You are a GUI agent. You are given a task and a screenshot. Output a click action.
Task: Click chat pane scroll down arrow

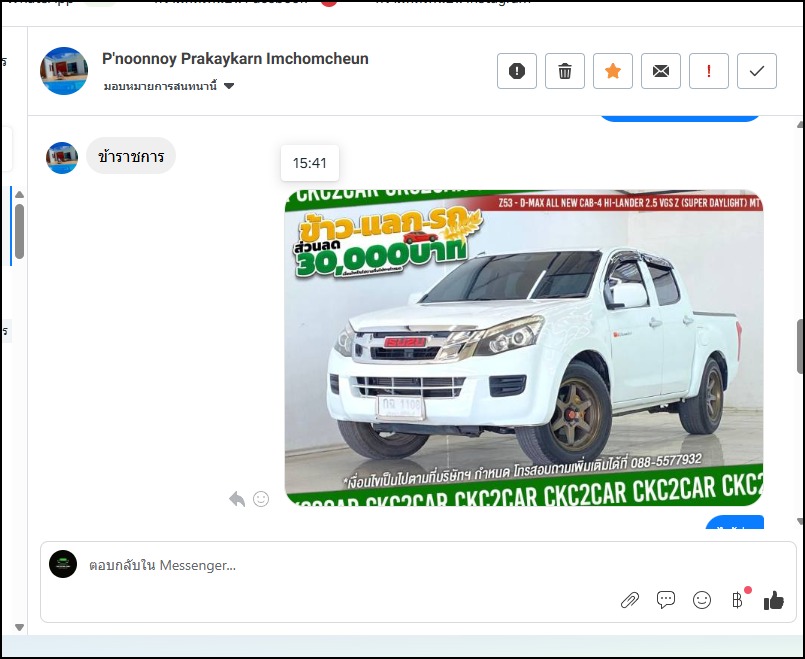(800, 521)
